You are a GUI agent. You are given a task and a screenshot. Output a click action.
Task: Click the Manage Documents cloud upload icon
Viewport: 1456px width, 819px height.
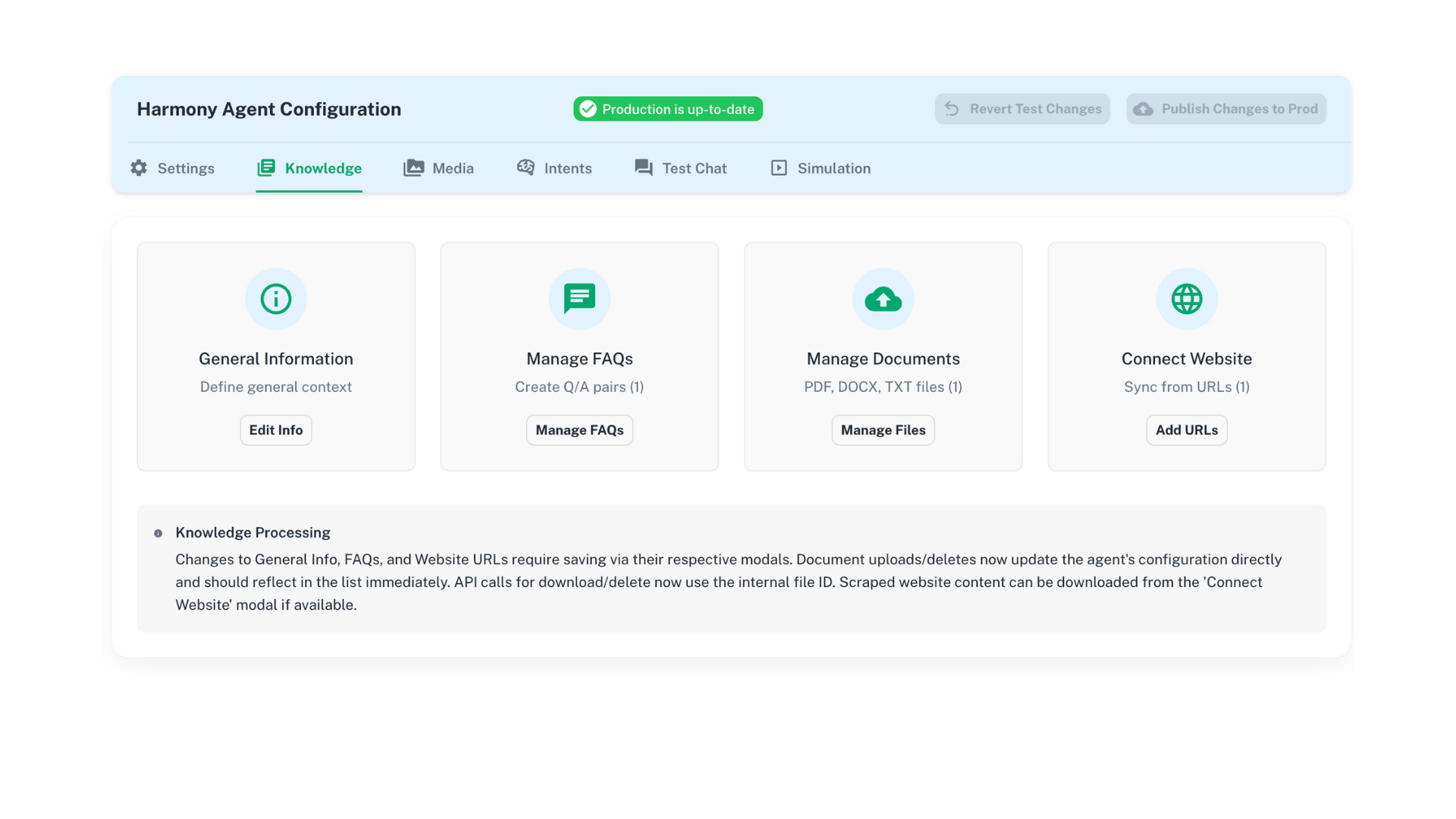coord(883,299)
